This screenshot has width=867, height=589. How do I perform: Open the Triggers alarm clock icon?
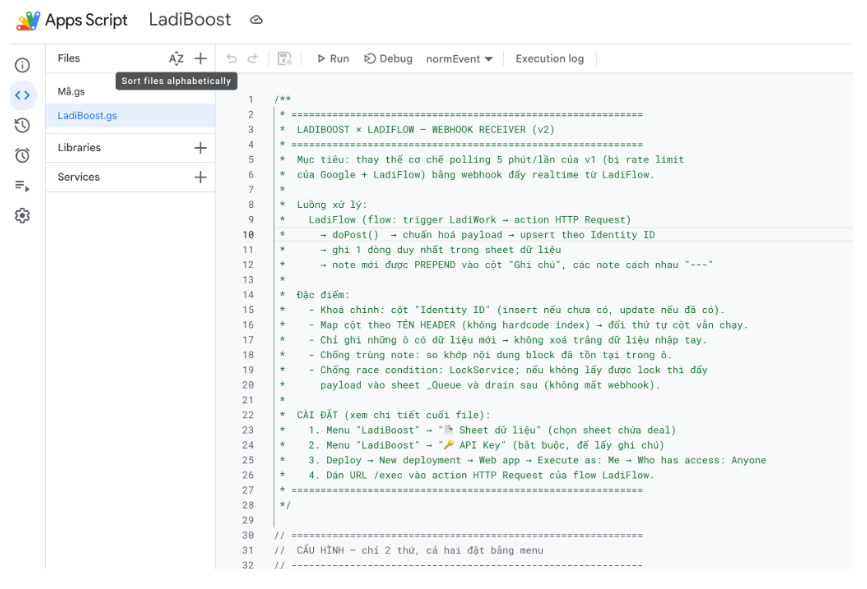(22, 155)
